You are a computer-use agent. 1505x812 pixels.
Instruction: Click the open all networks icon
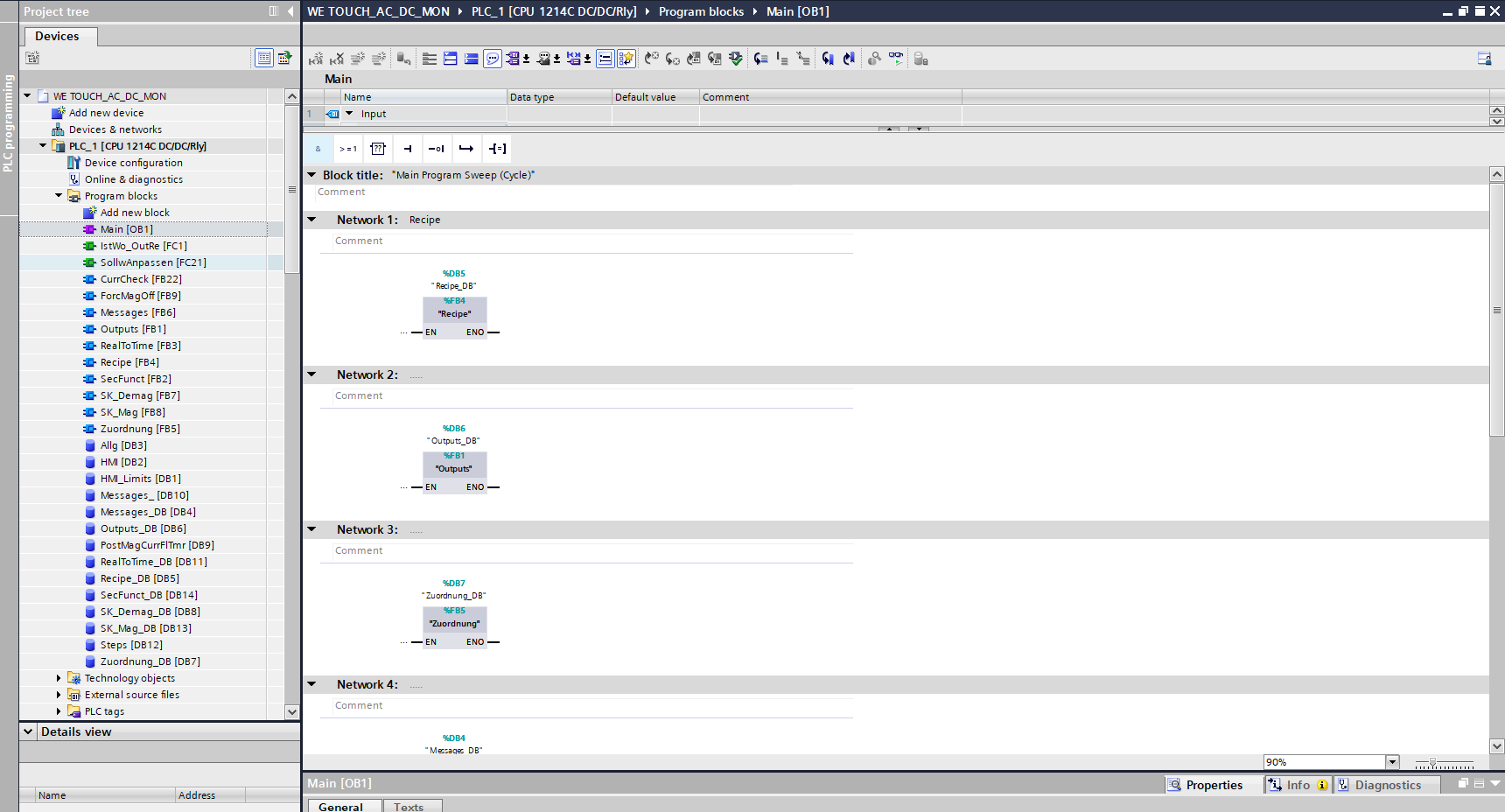click(x=451, y=59)
